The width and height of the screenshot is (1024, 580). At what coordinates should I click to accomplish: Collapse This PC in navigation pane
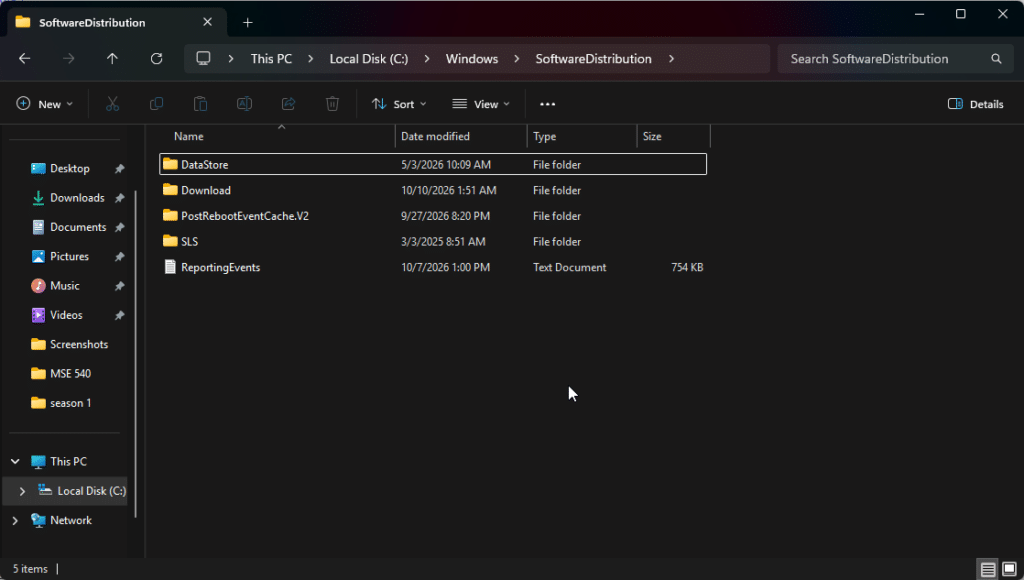click(x=15, y=462)
